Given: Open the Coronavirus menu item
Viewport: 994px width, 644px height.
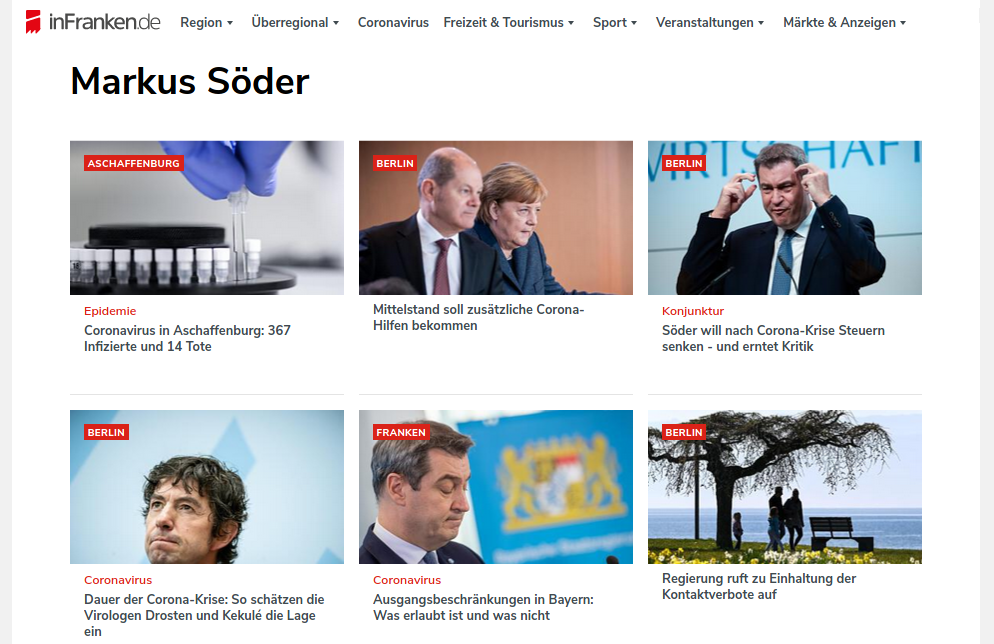Looking at the screenshot, I should [393, 23].
